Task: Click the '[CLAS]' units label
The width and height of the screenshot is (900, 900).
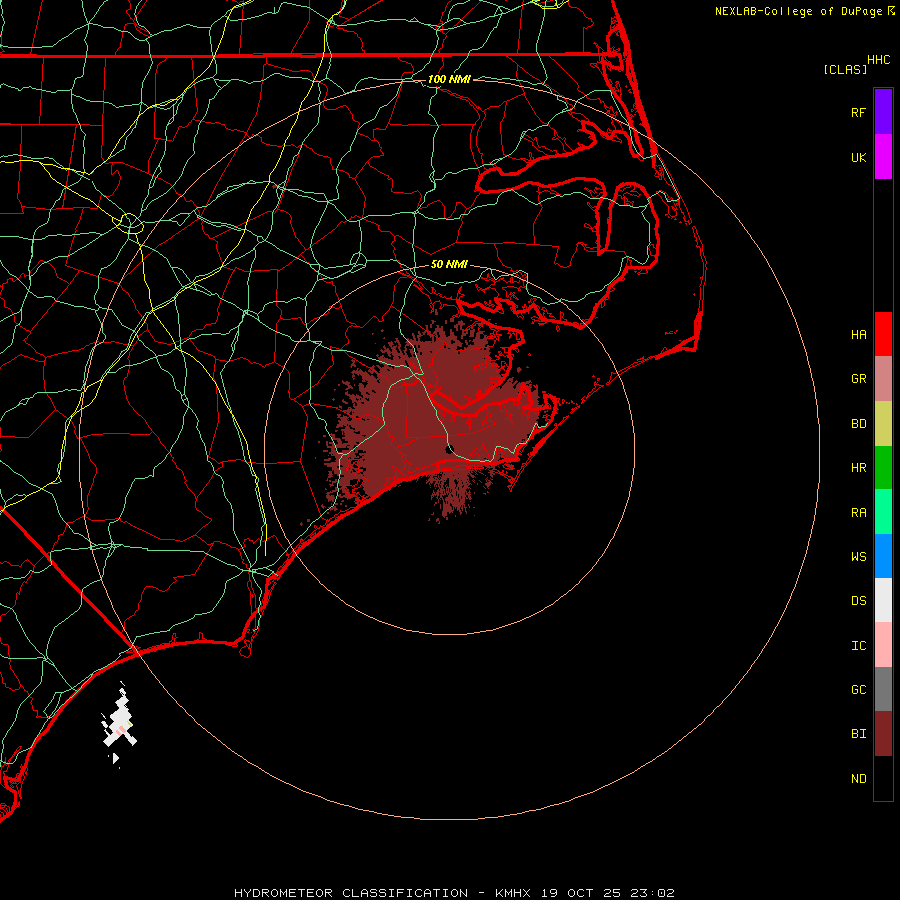Action: point(845,69)
